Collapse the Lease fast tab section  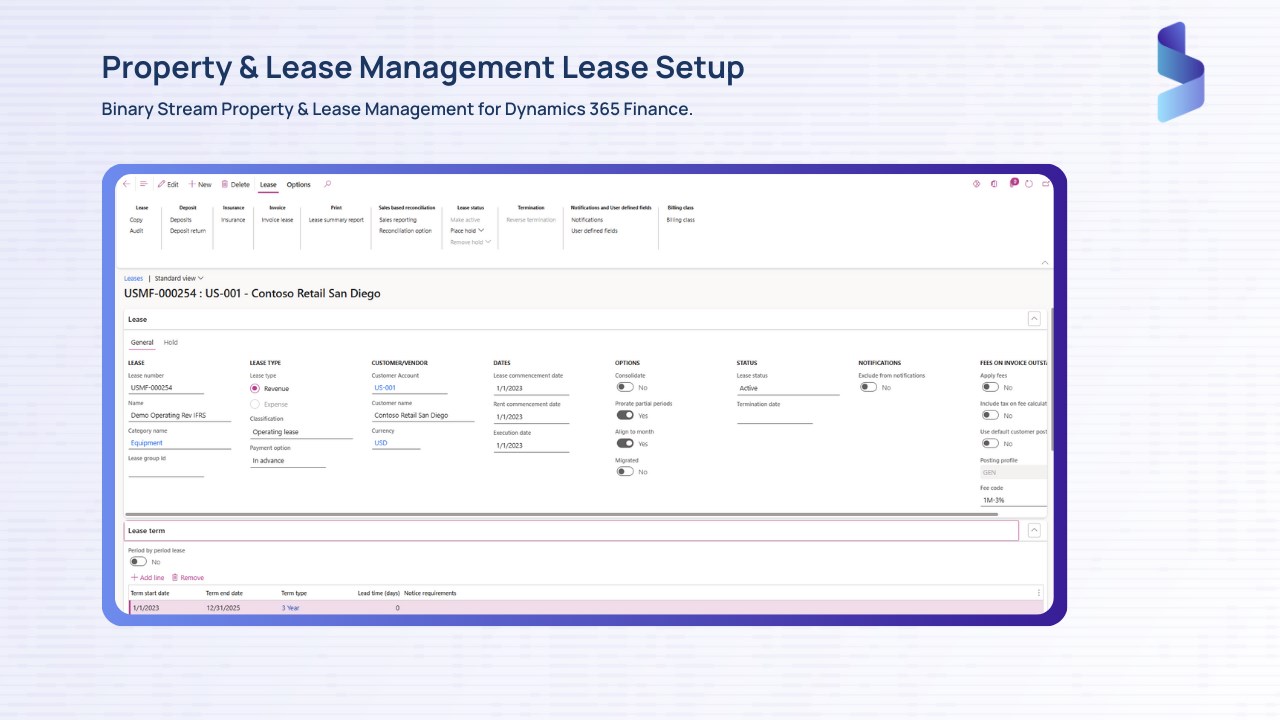1034,319
